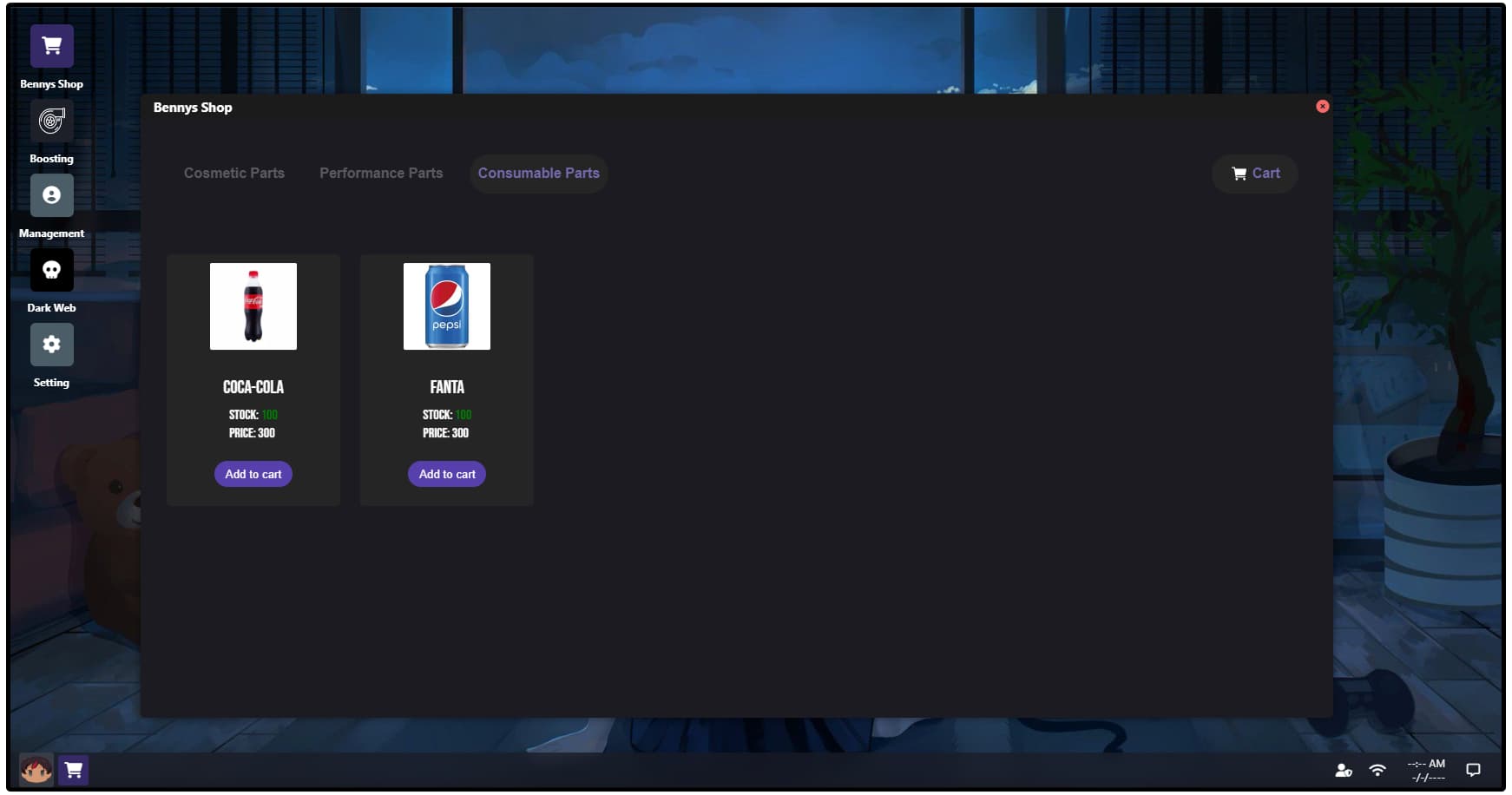The image size is (1512, 795).
Task: Add Coca-Cola to cart
Action: click(x=253, y=474)
